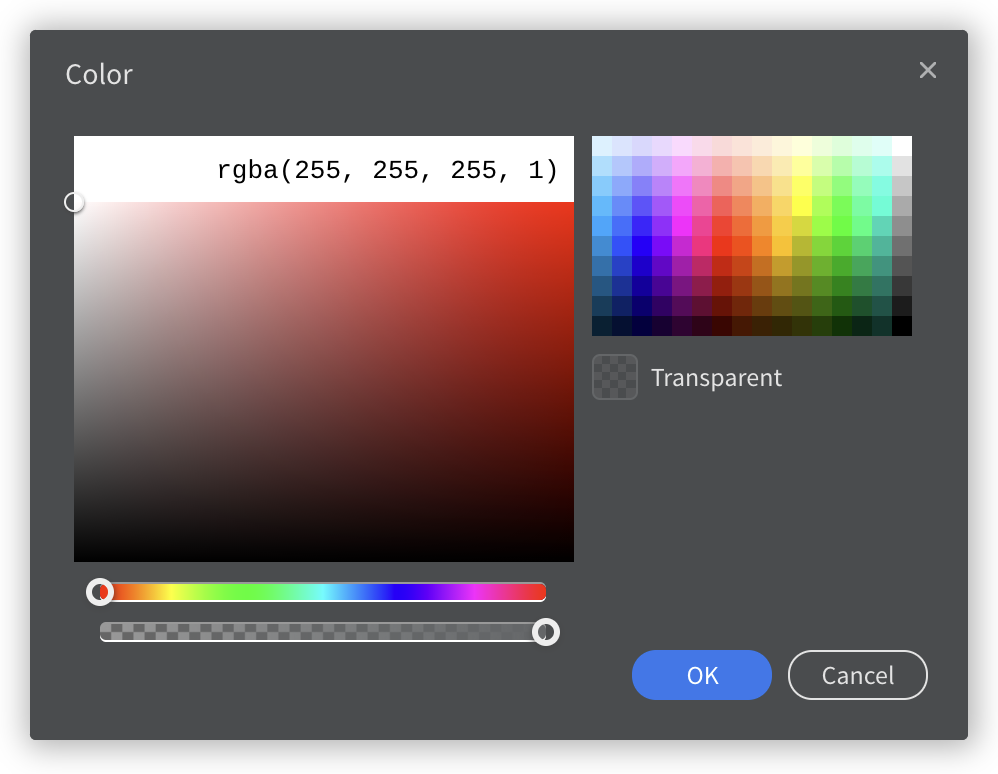Choose the pure white palette swatch
998x774 pixels.
coord(901,146)
